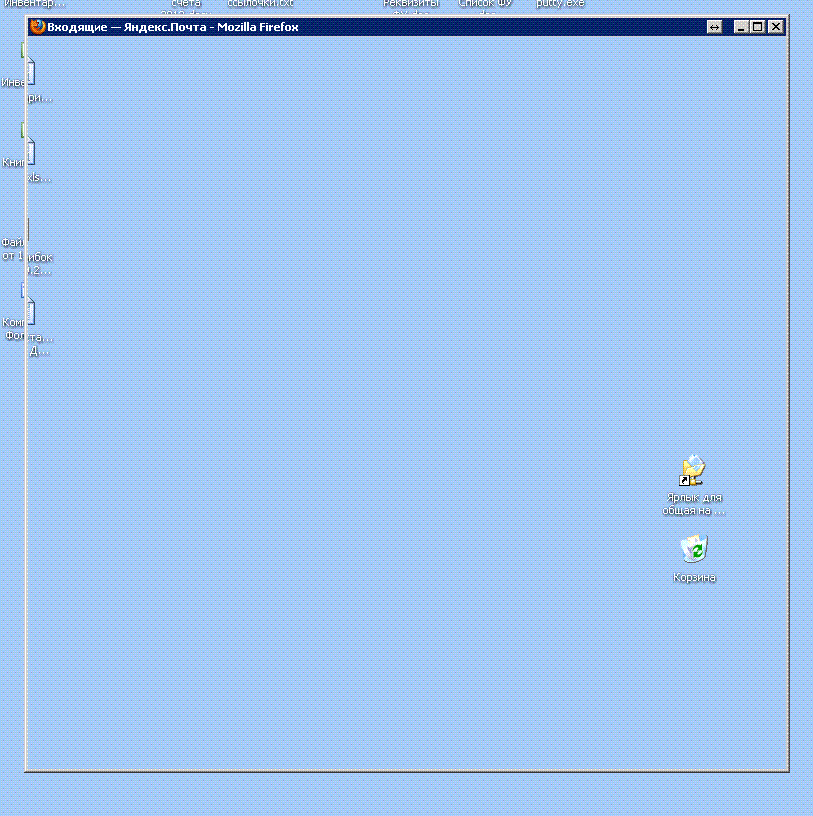The image size is (813, 816).
Task: Click the 'Входящие — Яндекс.Почта' window title text
Action: (173, 27)
